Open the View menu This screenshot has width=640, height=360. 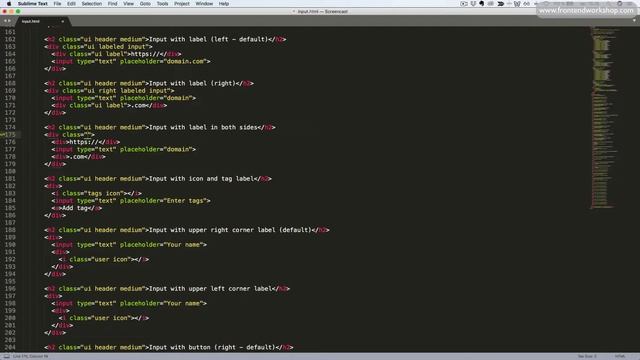pyautogui.click(x=129, y=4)
